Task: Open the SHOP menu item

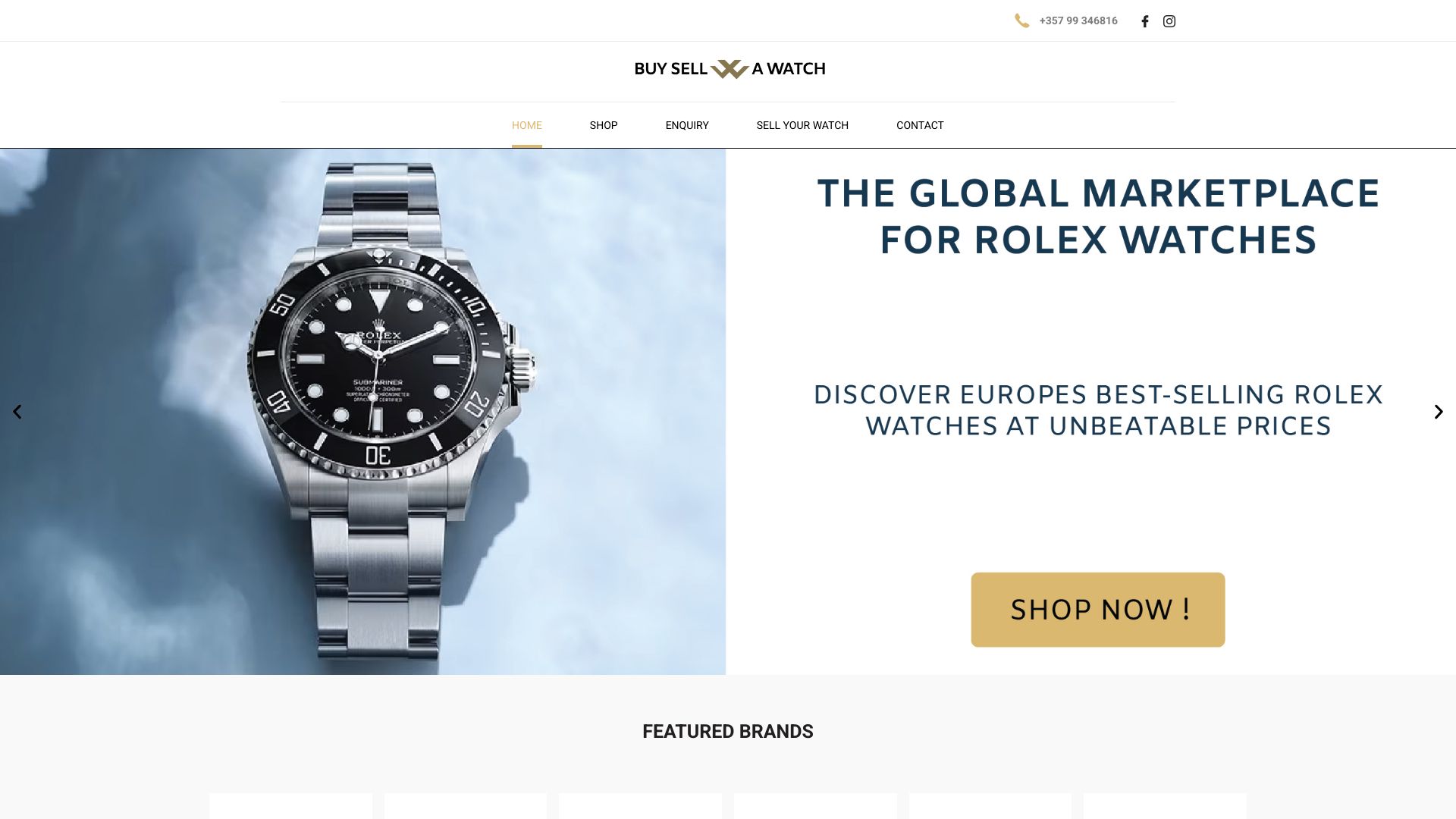Action: (x=604, y=125)
